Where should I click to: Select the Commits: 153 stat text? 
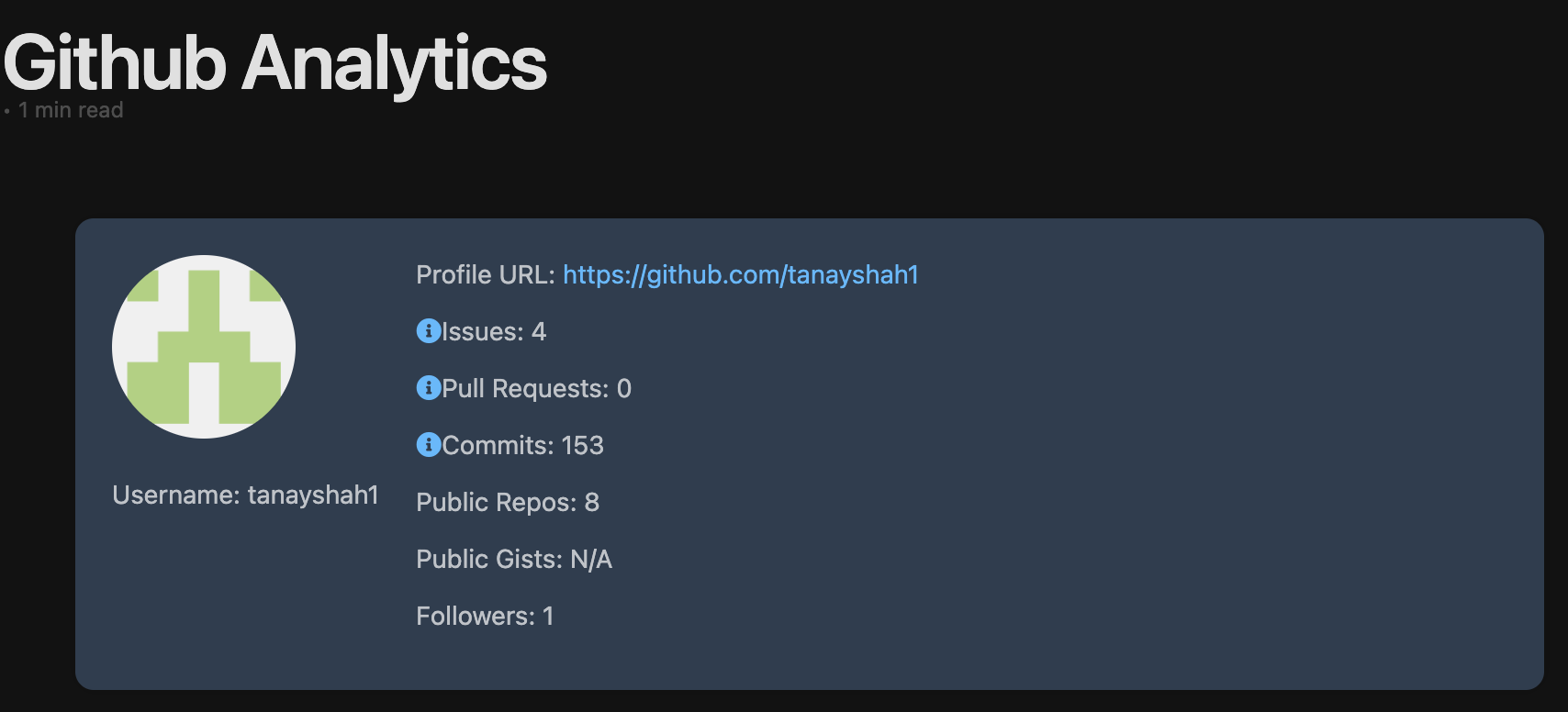[x=522, y=446]
